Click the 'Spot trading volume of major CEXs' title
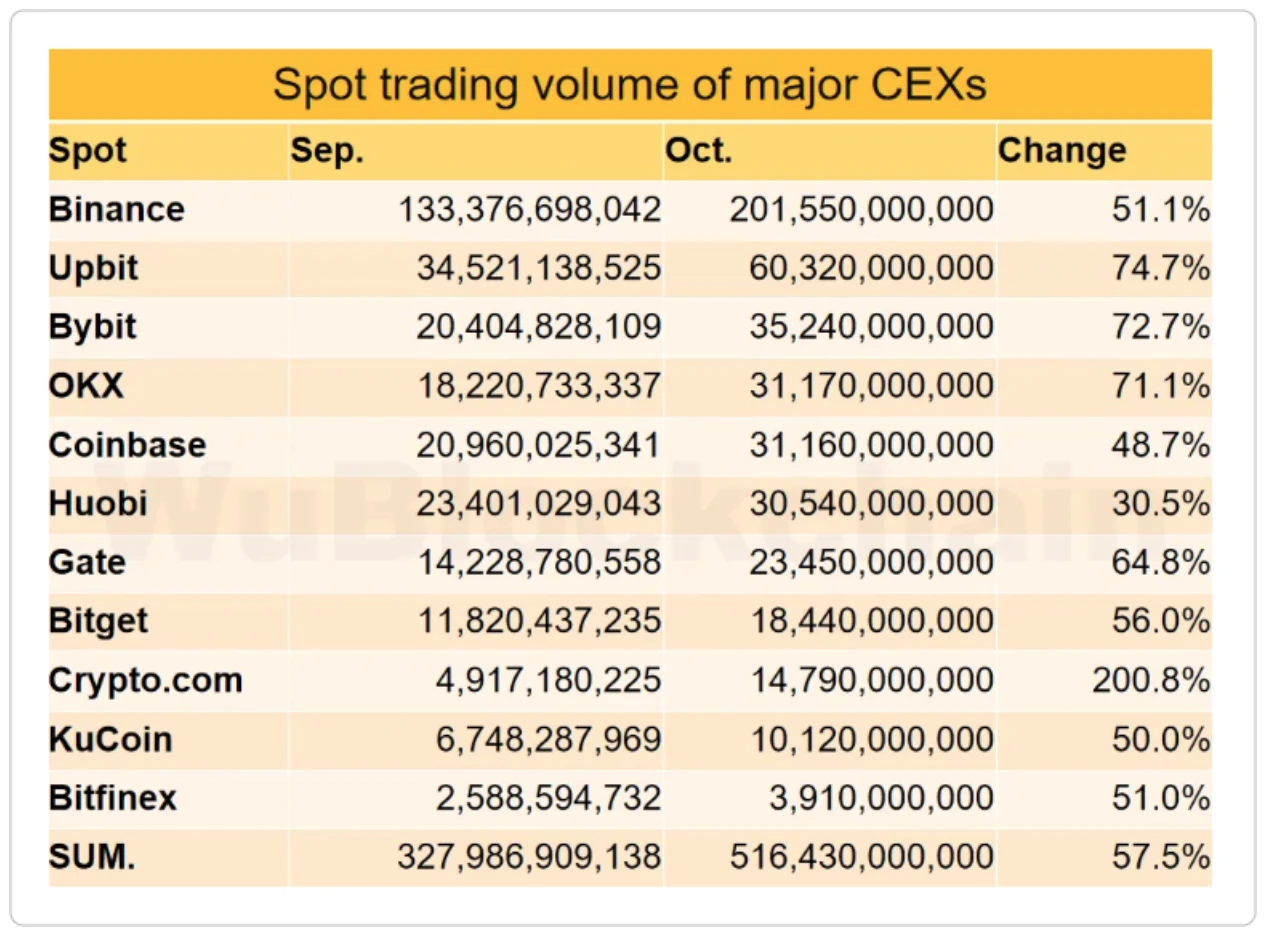 [630, 85]
